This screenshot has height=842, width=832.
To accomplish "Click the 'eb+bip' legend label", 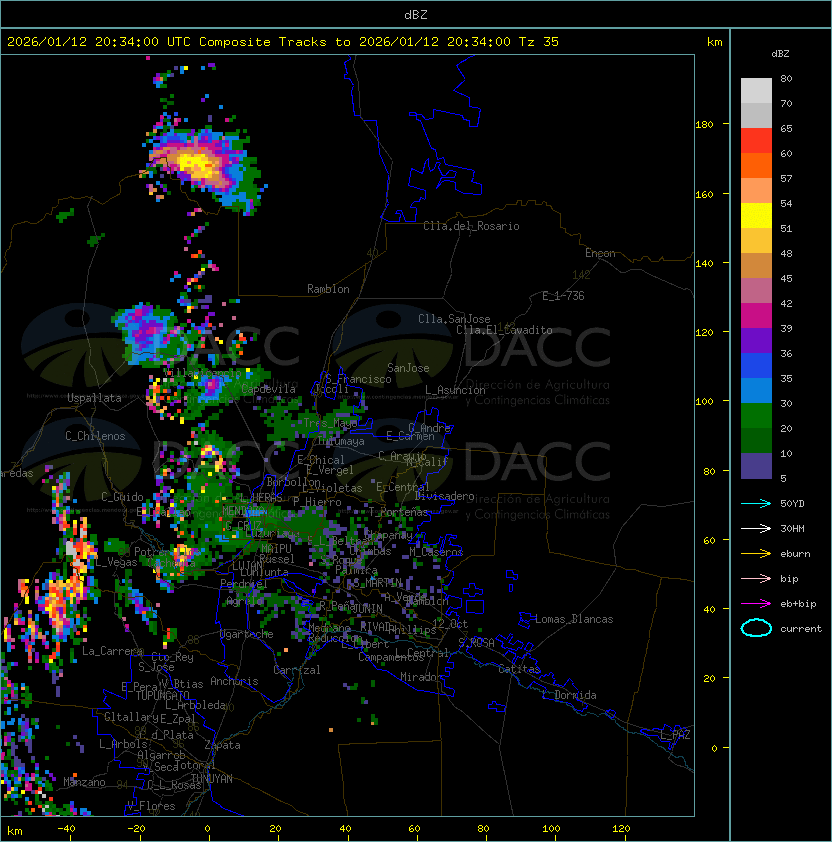I will coord(798,604).
